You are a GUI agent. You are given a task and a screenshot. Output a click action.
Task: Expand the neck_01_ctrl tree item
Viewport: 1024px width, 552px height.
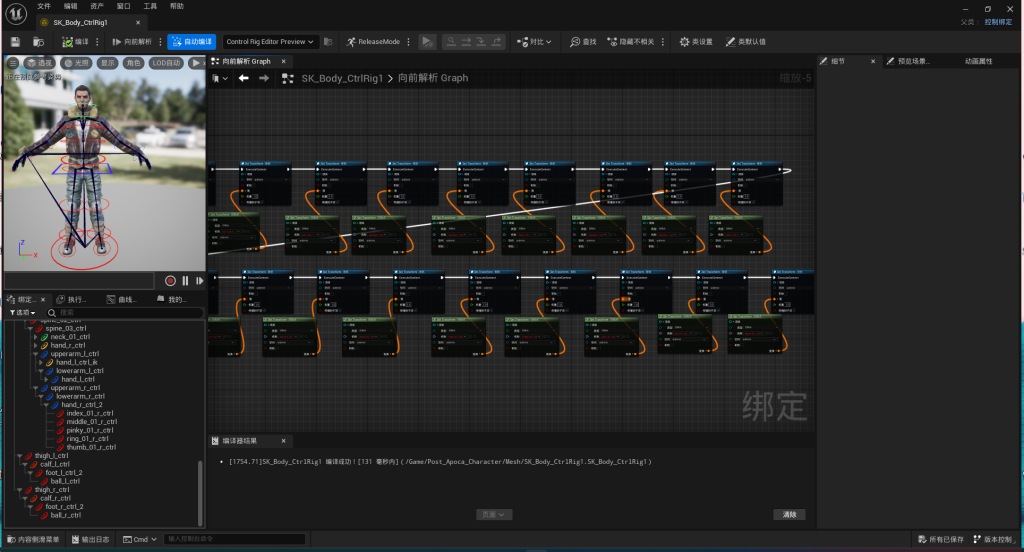click(x=36, y=337)
